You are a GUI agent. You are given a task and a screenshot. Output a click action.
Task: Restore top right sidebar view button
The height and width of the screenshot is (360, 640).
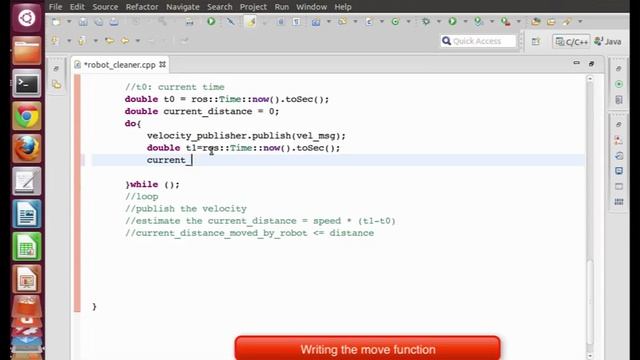point(619,69)
